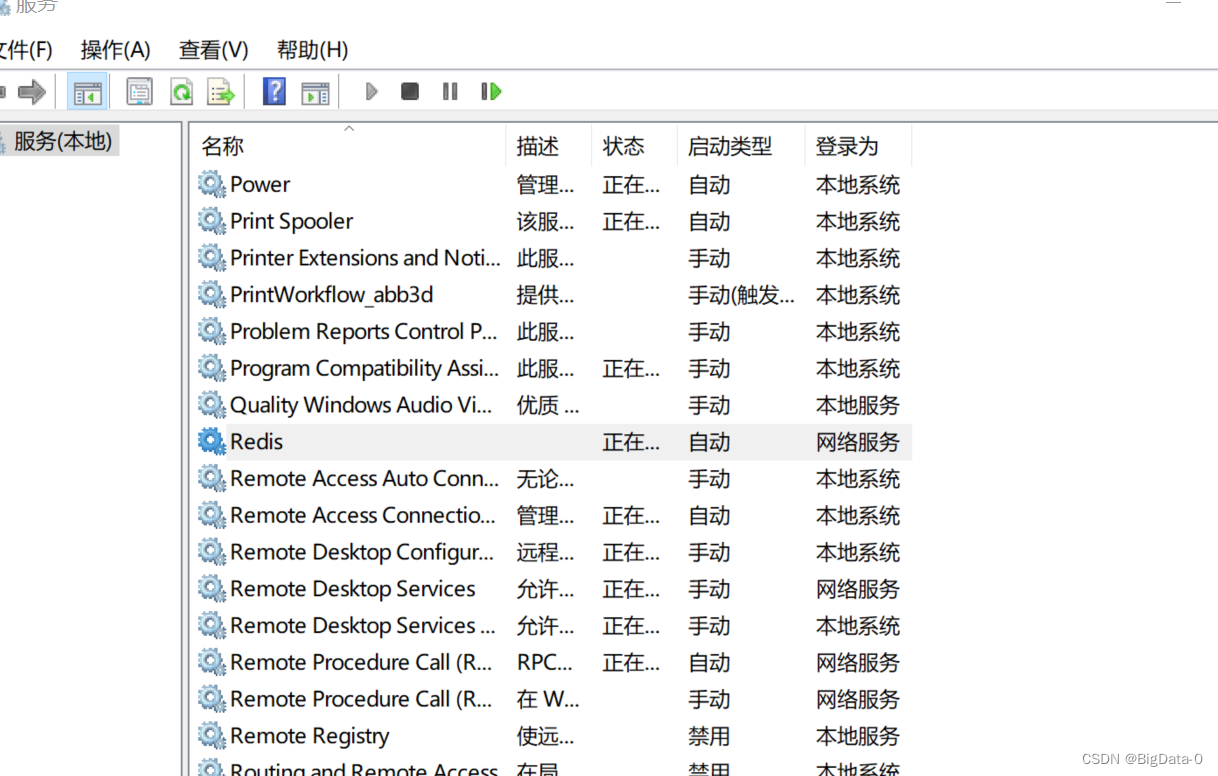
Task: Select 服务(本地) in the left tree
Action: click(x=62, y=141)
